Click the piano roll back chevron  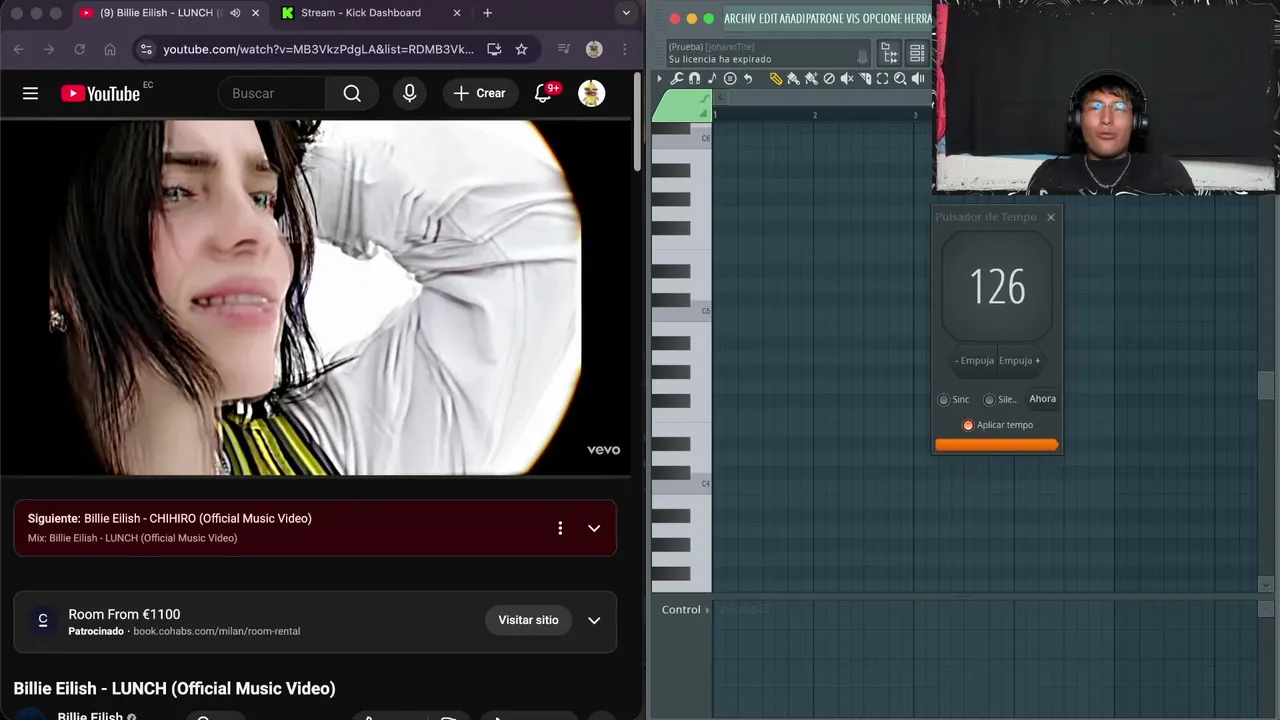click(x=720, y=97)
